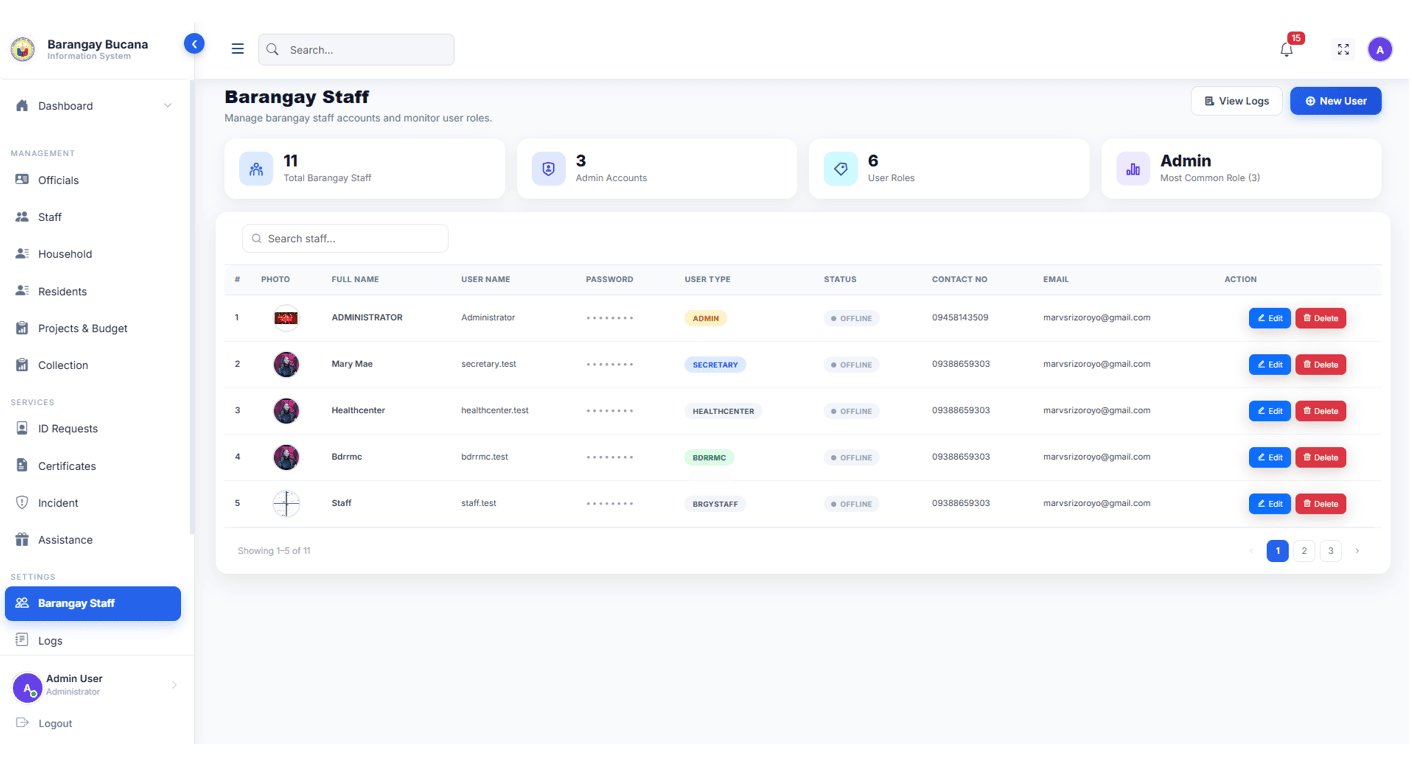
Task: Open the notifications bell icon
Action: (x=1287, y=49)
